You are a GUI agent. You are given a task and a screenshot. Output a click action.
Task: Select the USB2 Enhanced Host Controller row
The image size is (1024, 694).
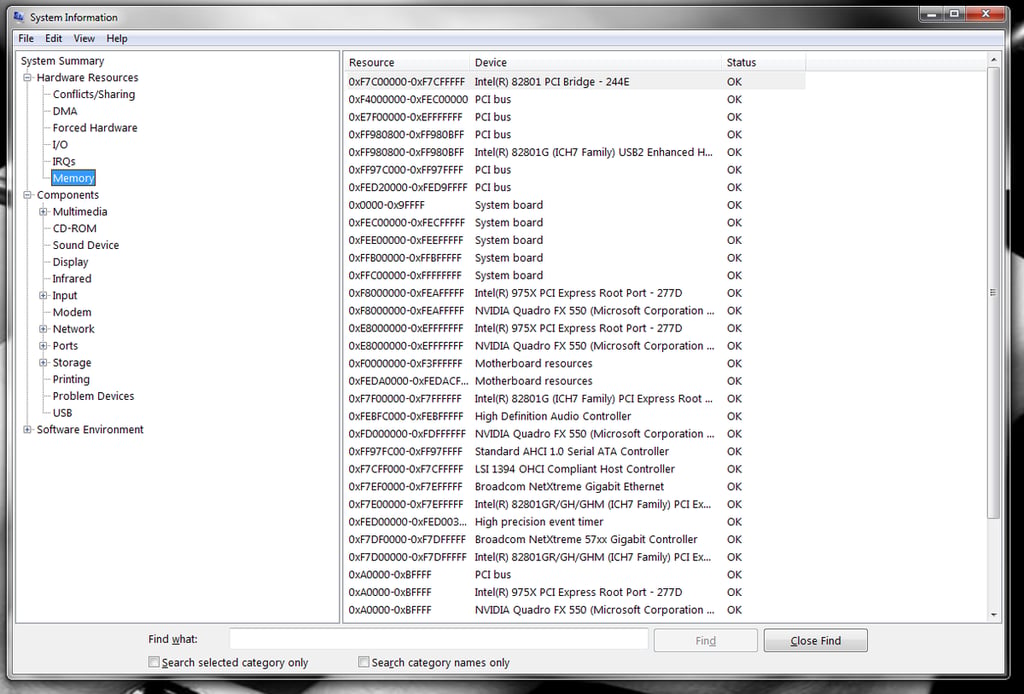pyautogui.click(x=575, y=152)
